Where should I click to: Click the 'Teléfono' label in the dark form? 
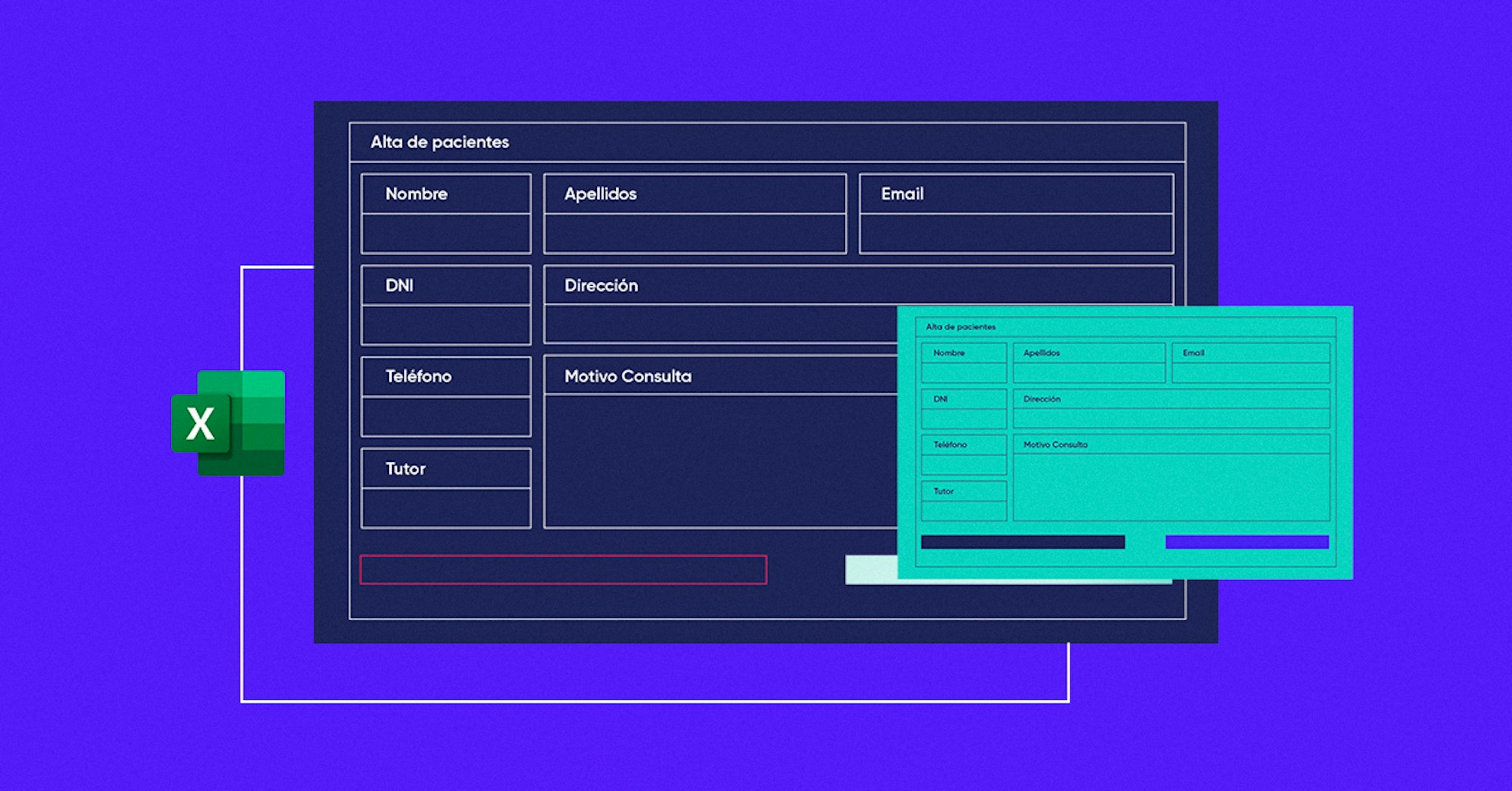click(418, 376)
